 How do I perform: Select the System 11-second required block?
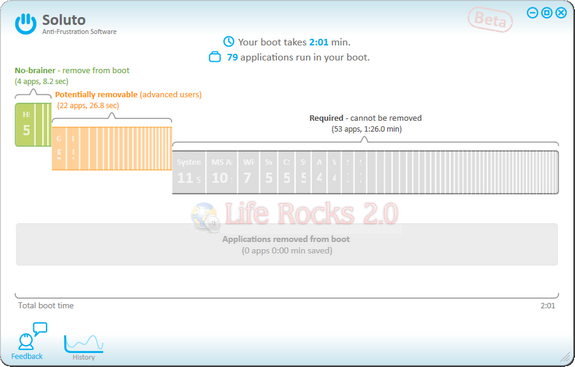click(x=189, y=172)
